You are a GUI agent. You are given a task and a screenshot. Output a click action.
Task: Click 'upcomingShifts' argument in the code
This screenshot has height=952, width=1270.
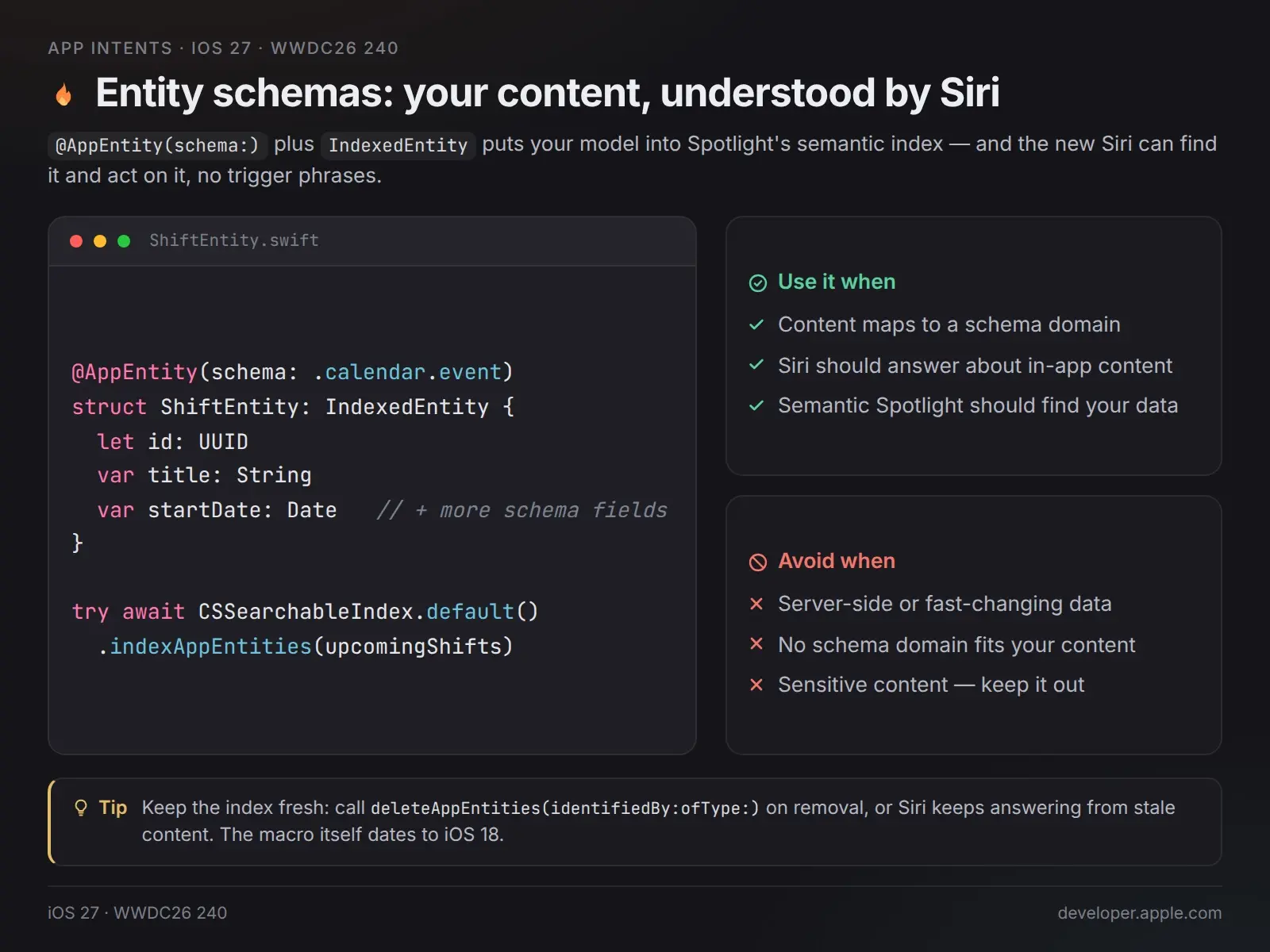click(413, 647)
